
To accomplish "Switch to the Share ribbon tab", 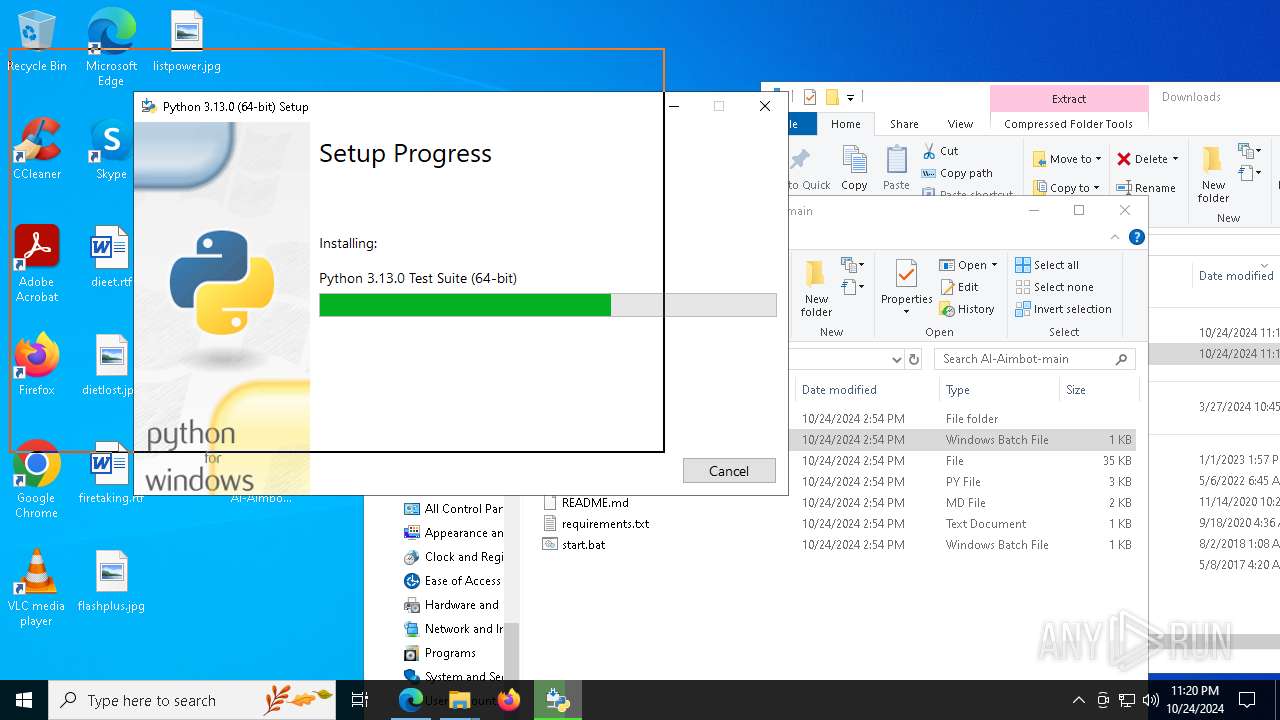I will pos(904,124).
